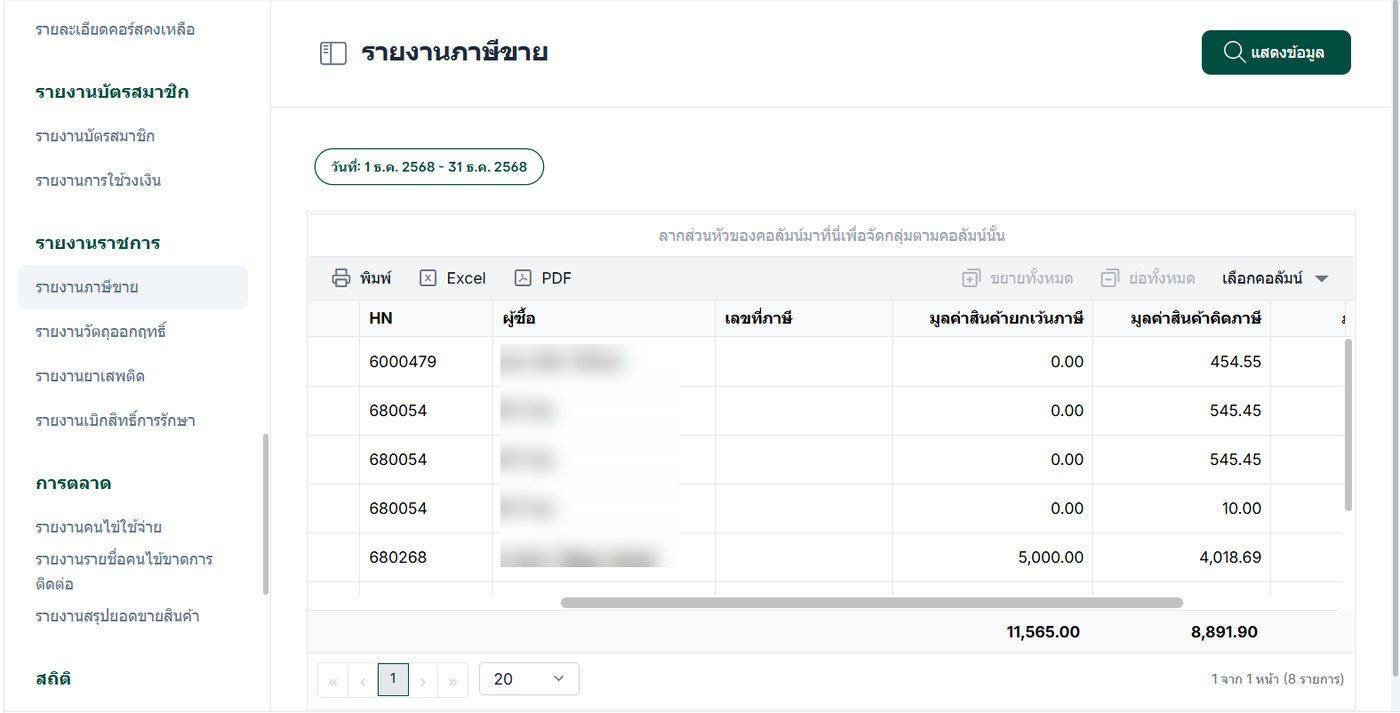Open the column chooser dropdown

click(x=1275, y=279)
